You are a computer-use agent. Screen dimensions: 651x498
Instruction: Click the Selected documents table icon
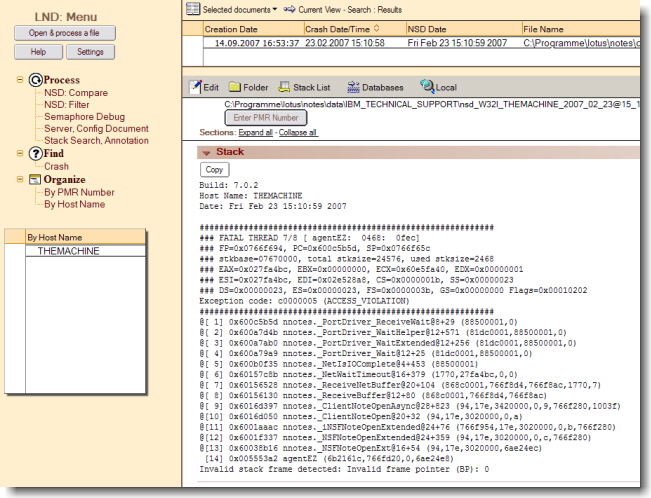pyautogui.click(x=193, y=9)
